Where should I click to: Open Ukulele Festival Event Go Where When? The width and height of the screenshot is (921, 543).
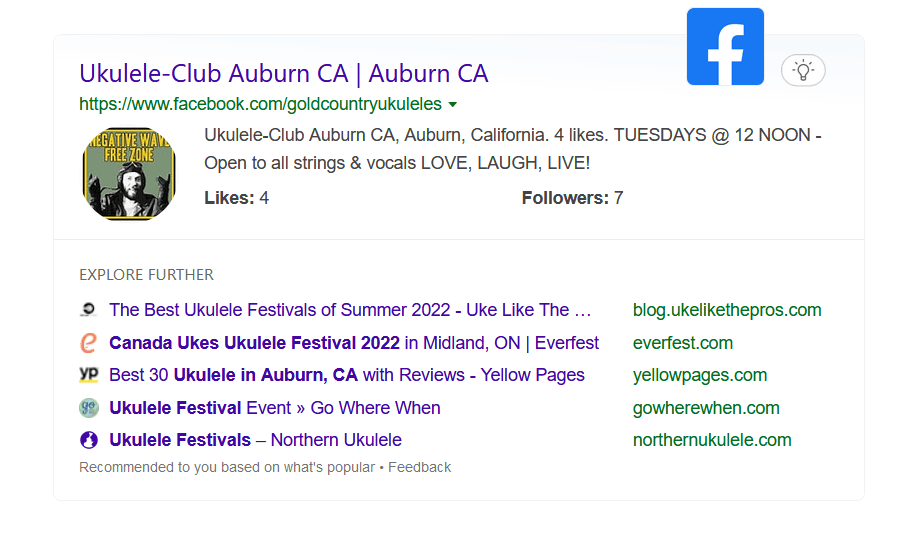point(275,408)
